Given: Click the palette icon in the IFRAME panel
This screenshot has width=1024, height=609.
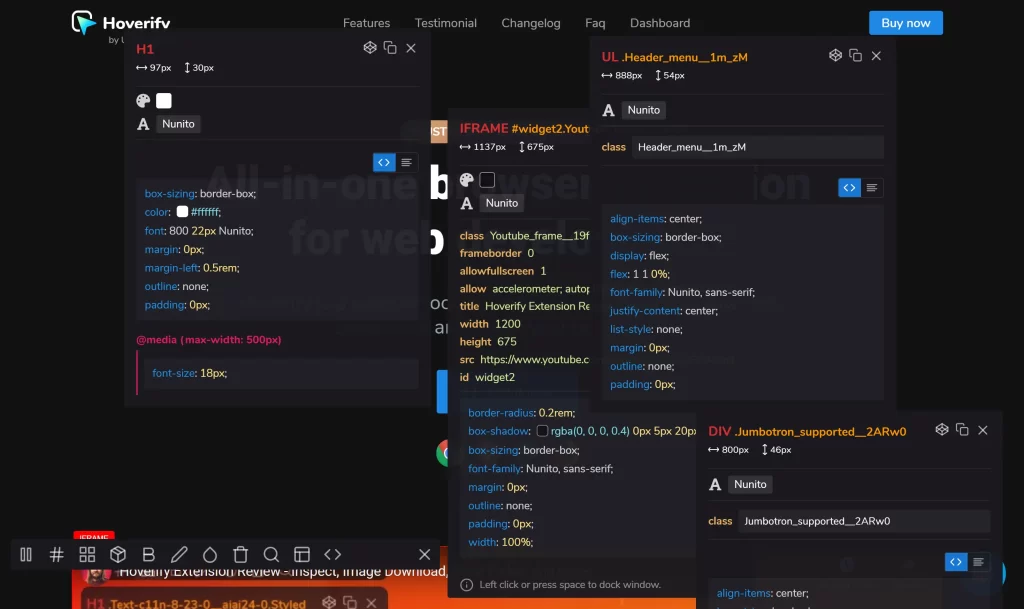Looking at the screenshot, I should [x=466, y=180].
